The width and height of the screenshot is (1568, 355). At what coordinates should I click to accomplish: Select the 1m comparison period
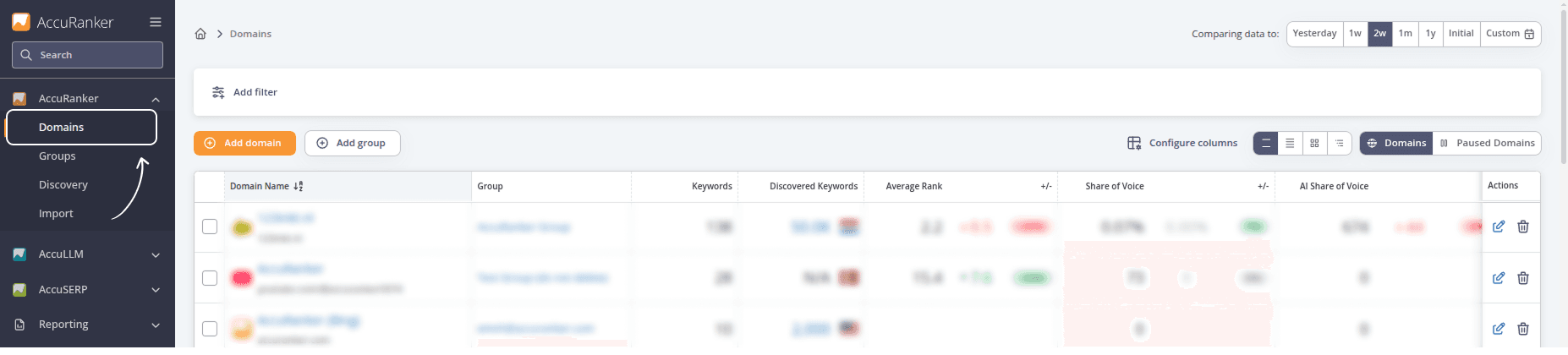point(1406,34)
